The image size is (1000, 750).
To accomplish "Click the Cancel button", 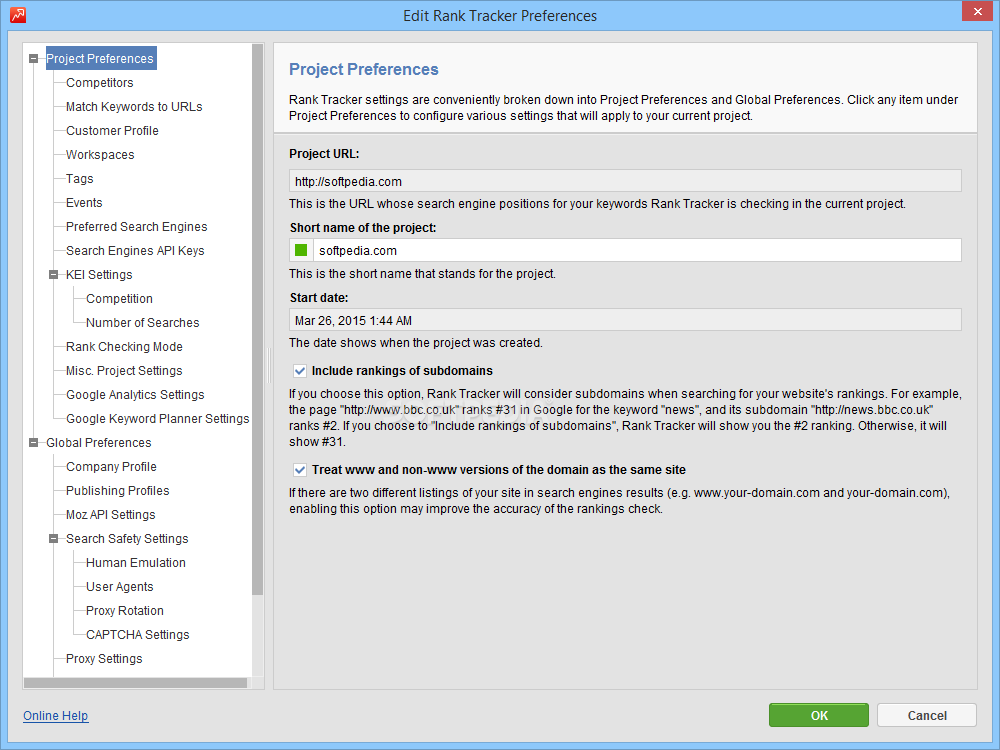I will 927,715.
